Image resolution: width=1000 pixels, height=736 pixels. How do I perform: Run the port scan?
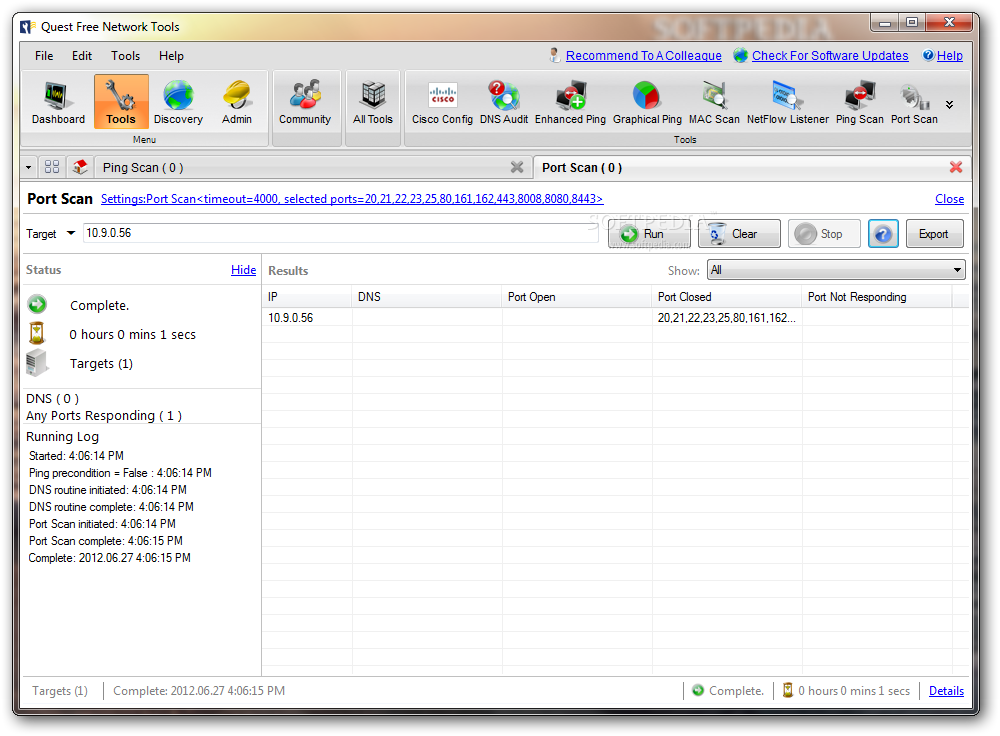coord(649,234)
